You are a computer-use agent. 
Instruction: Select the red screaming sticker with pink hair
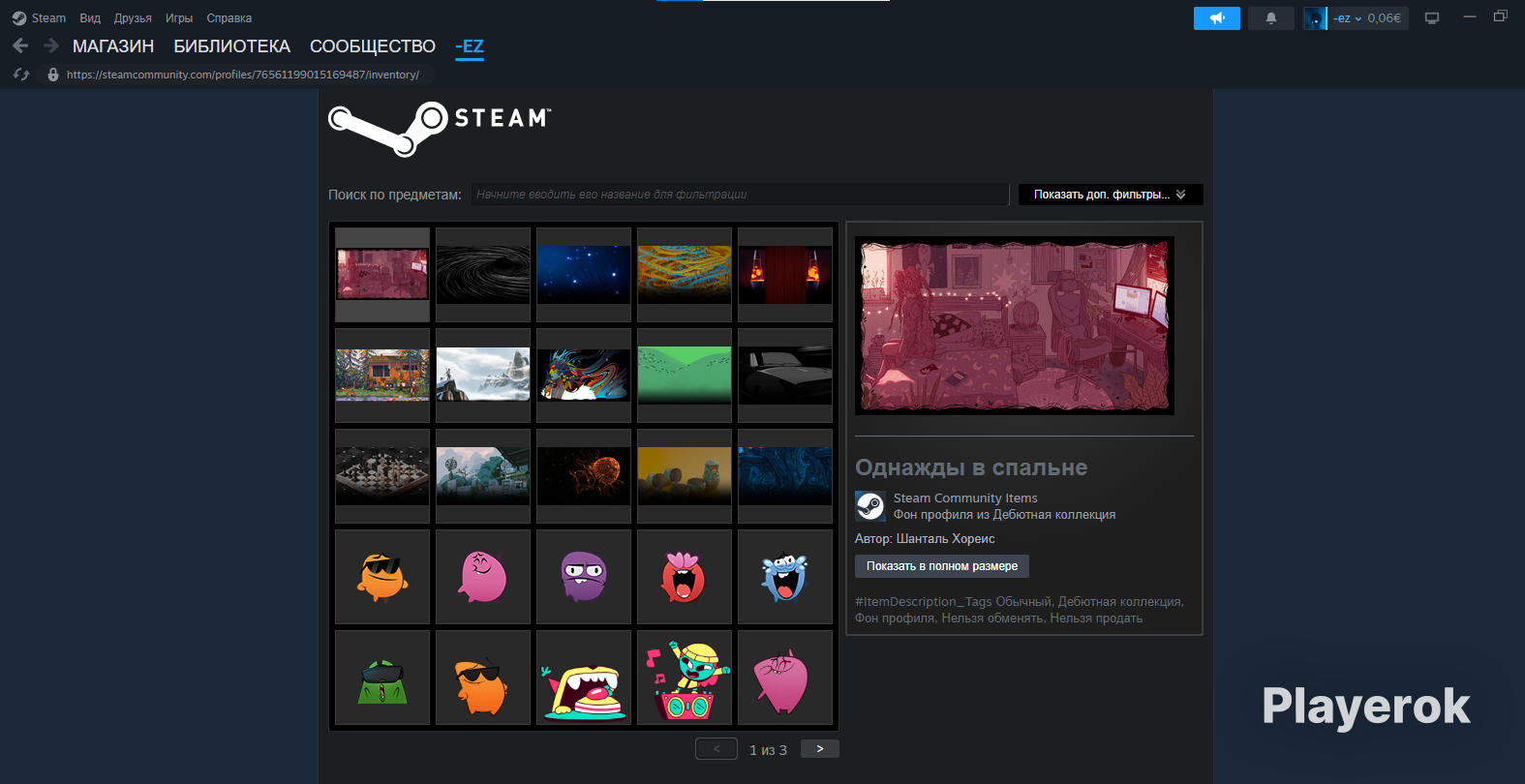click(685, 577)
